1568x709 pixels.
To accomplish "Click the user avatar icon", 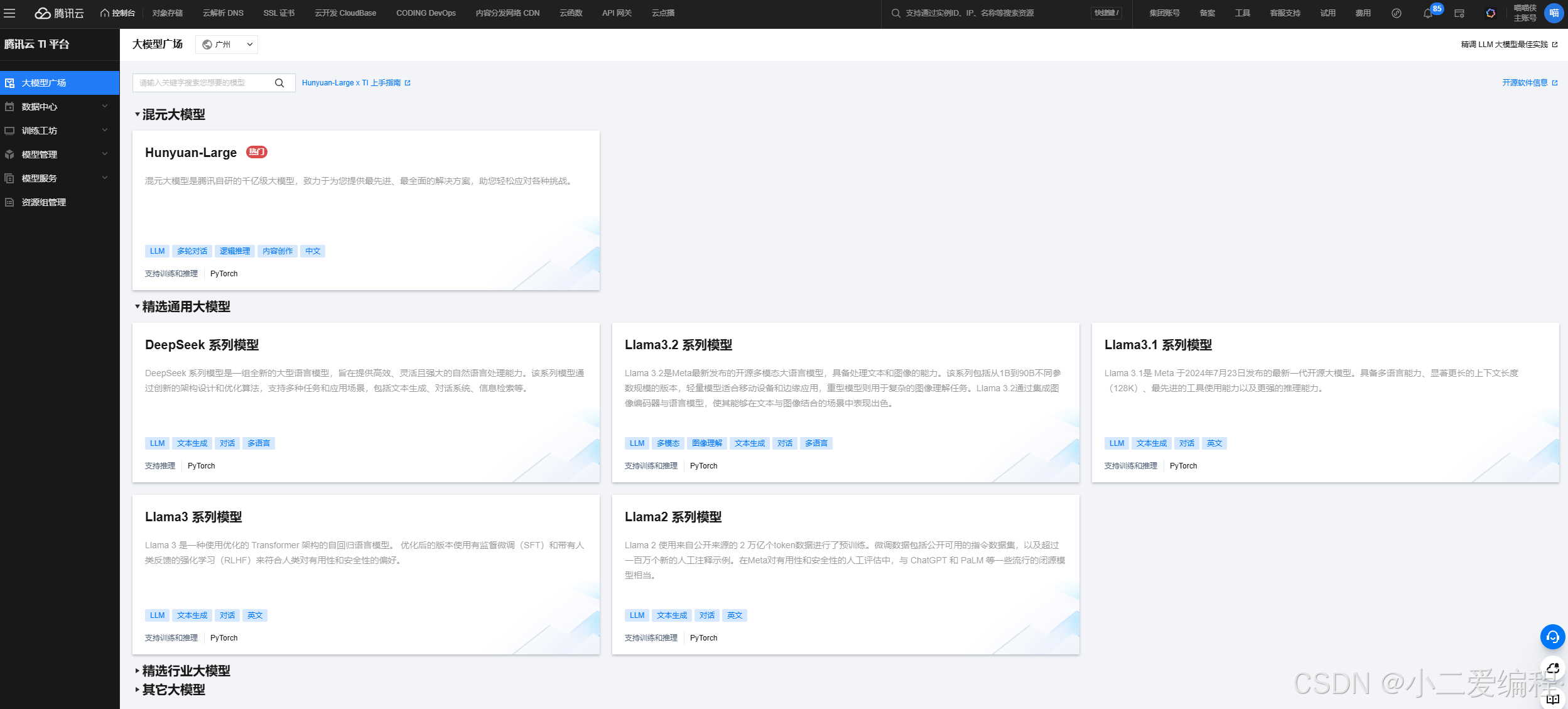I will pyautogui.click(x=1554, y=13).
